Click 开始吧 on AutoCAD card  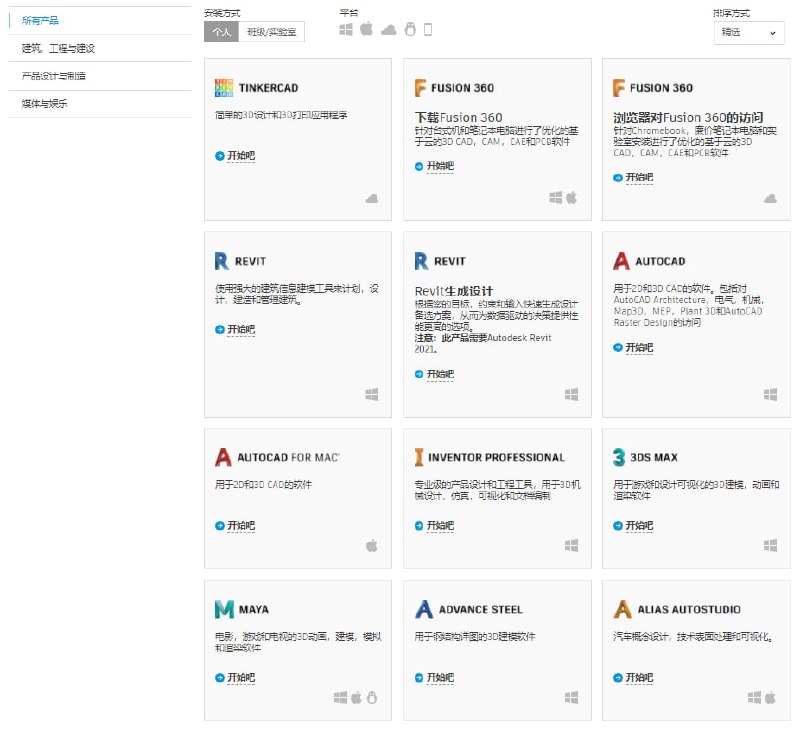point(639,348)
